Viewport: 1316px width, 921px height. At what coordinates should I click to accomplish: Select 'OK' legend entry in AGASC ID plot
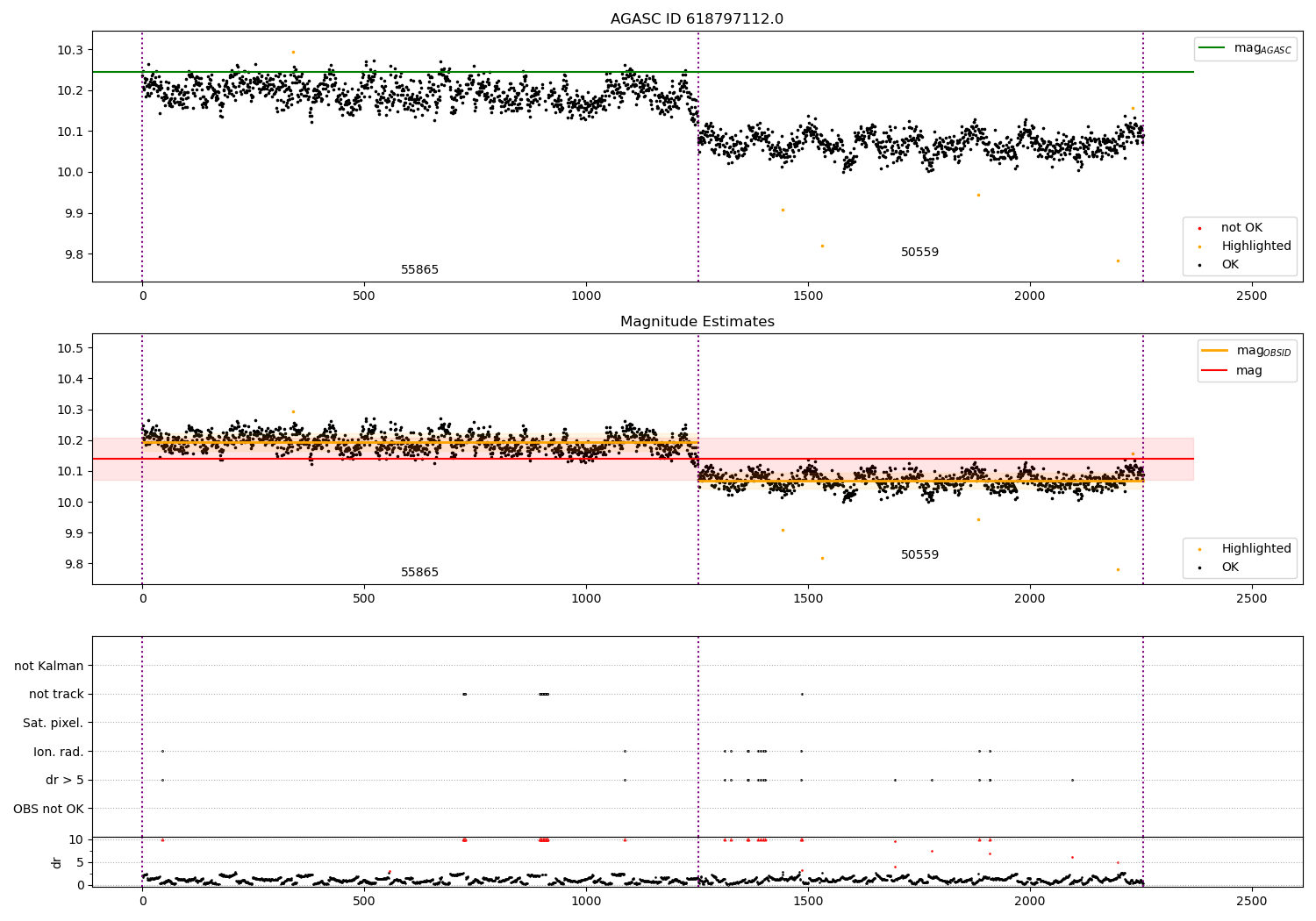pyautogui.click(x=1230, y=265)
